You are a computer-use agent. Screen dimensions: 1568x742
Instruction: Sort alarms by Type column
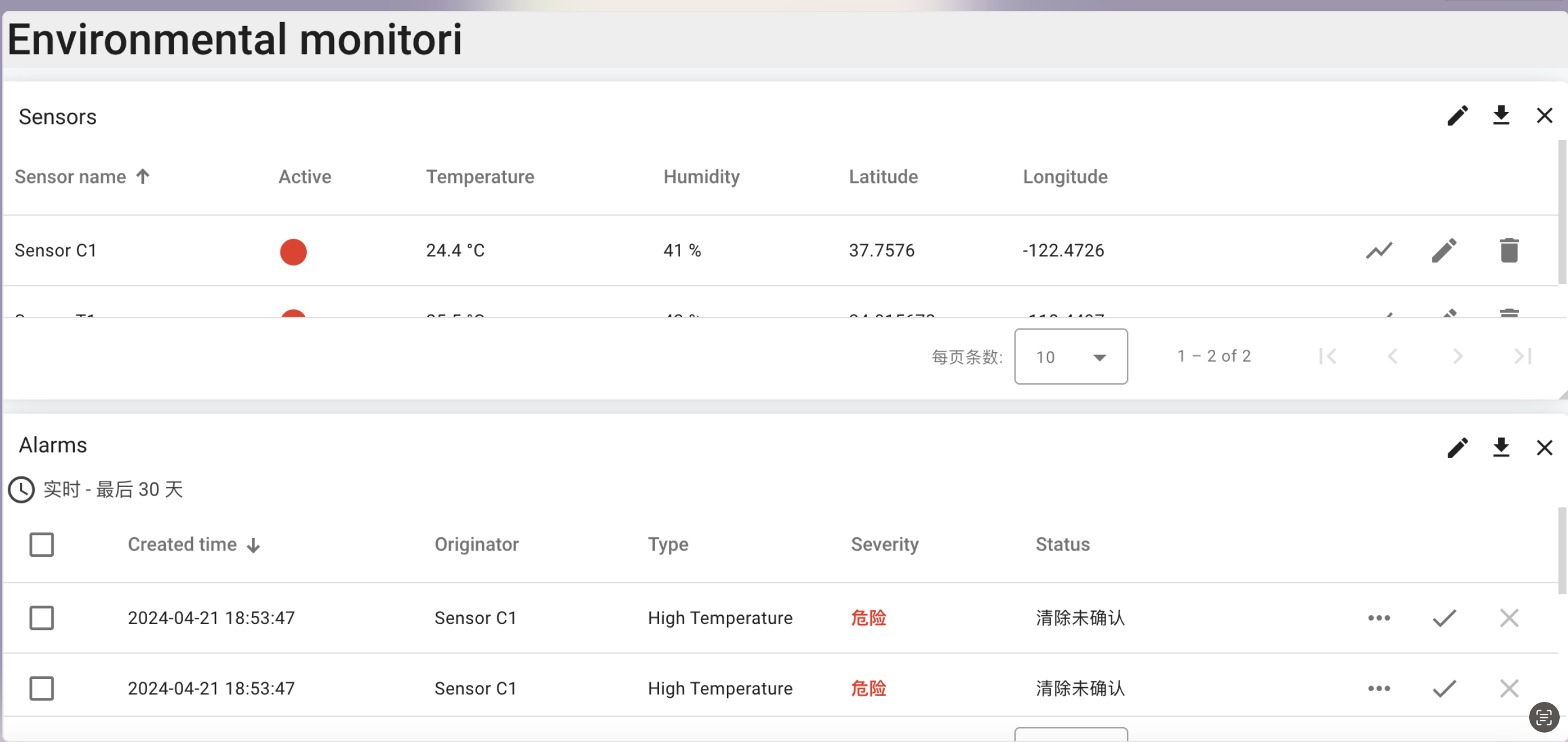pos(668,545)
